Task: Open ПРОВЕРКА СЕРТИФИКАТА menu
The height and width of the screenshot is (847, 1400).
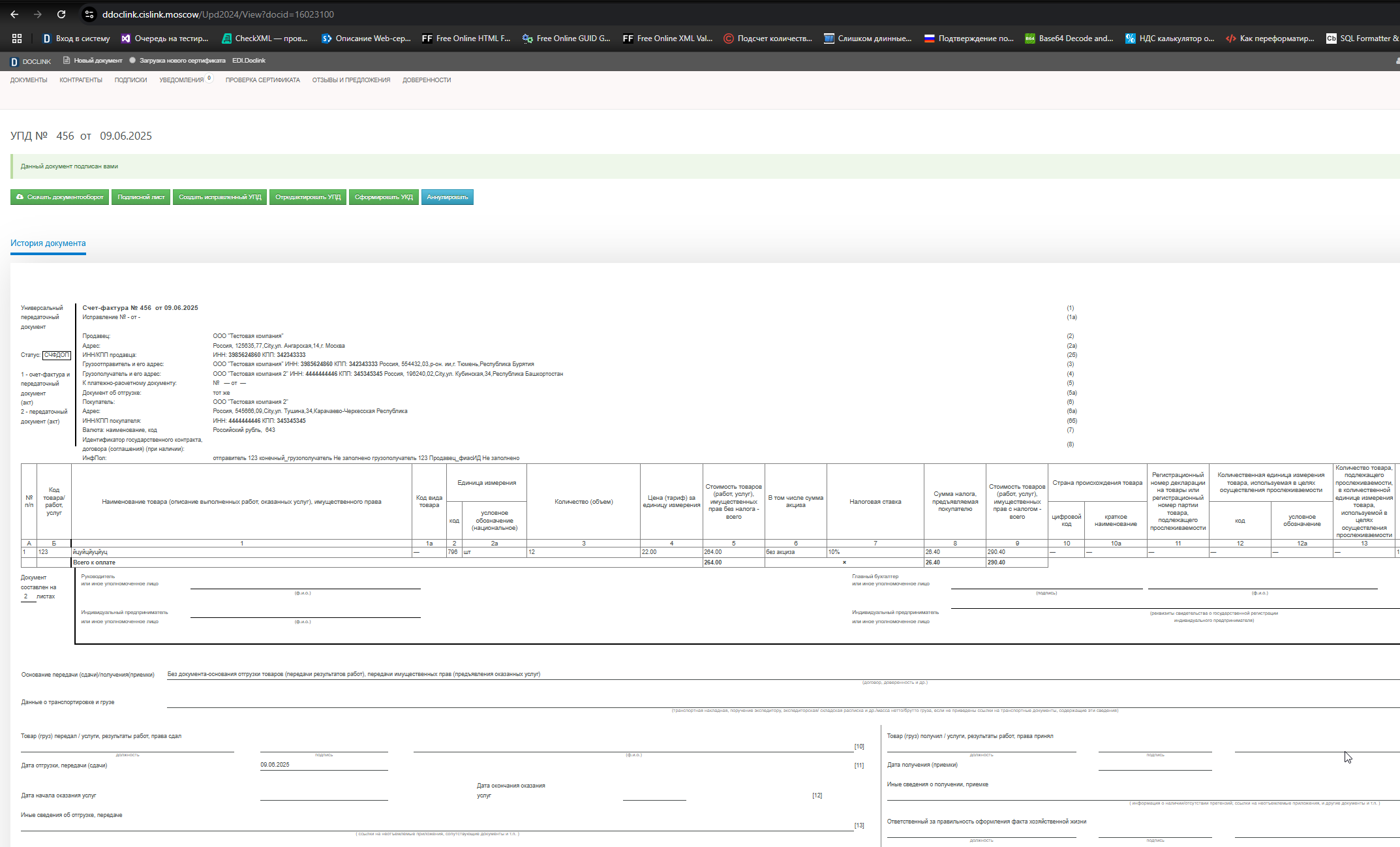Action: pyautogui.click(x=263, y=80)
